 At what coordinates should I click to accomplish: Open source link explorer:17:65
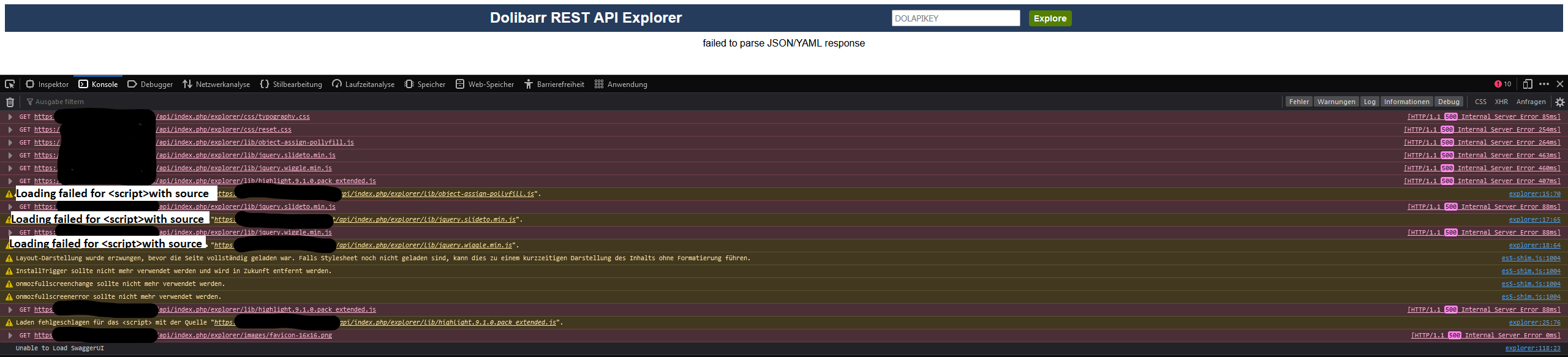click(1534, 219)
